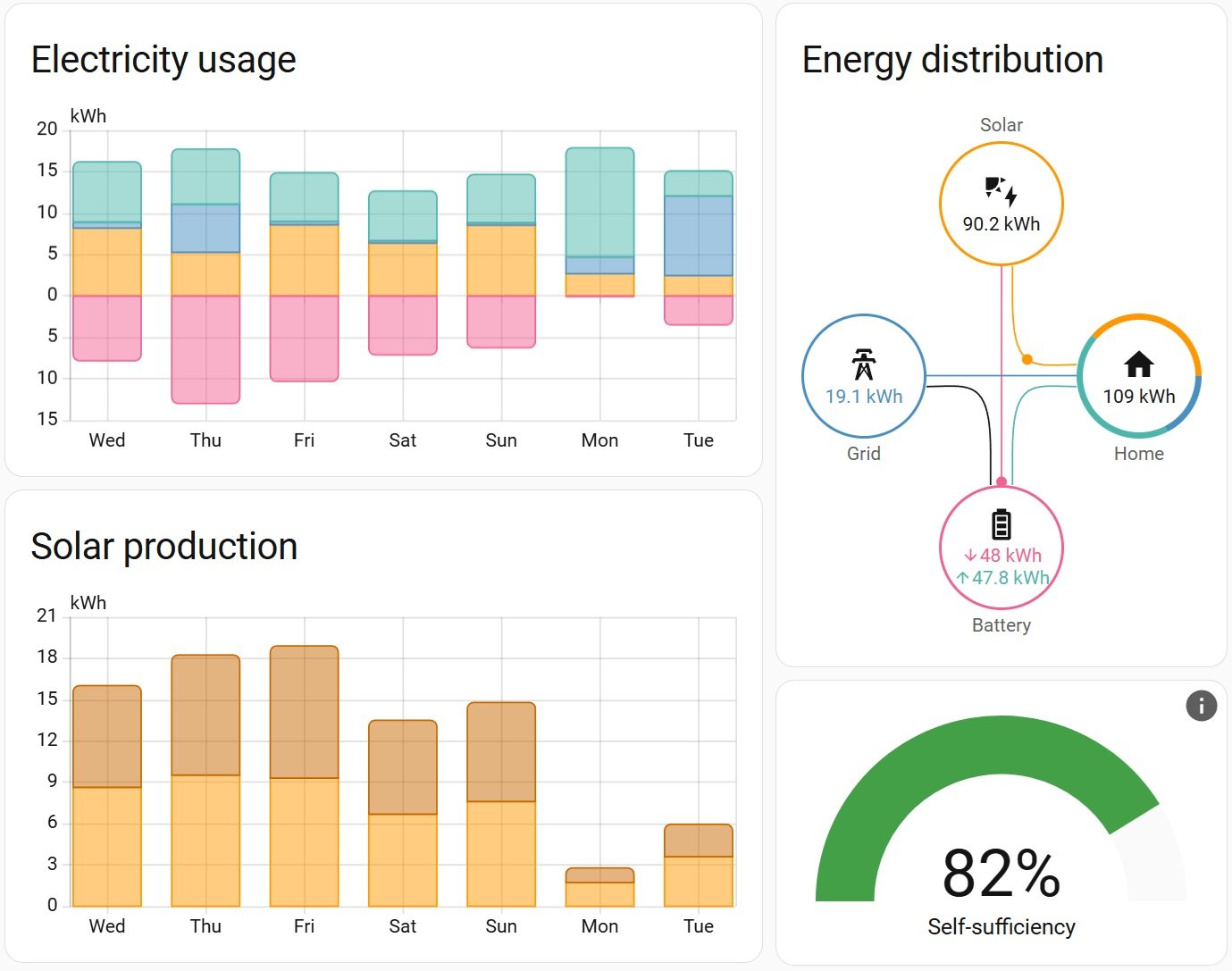Click the Thu pink bar below zero
Viewport: 1232px width, 971px height.
point(205,348)
